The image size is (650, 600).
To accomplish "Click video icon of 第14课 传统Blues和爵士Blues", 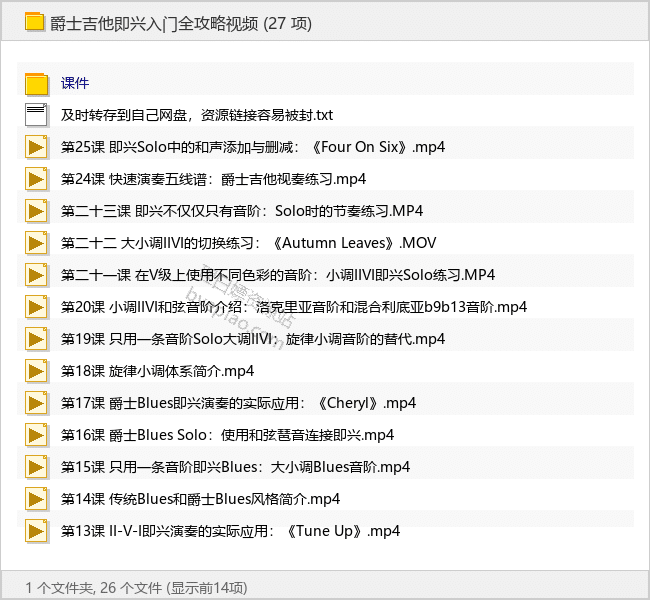I will [x=36, y=499].
